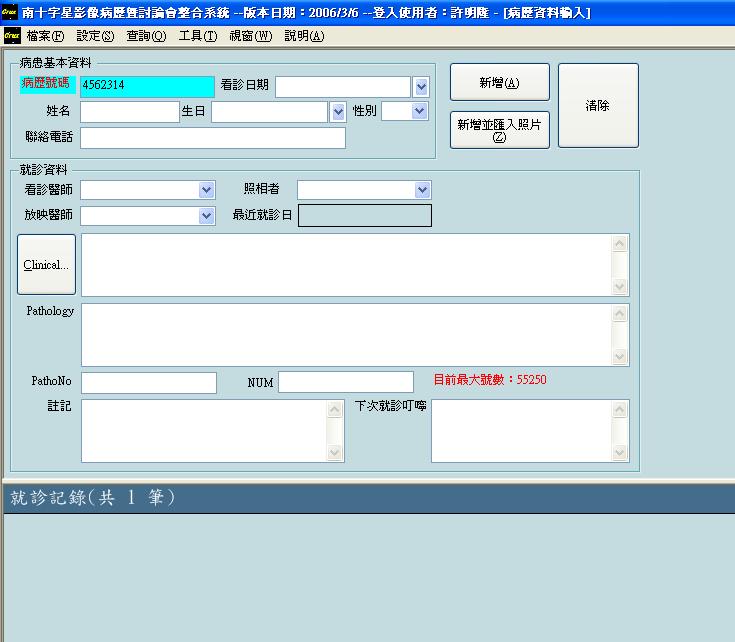The image size is (735, 642).
Task: Open the 設定(S) menu
Action: [x=95, y=36]
